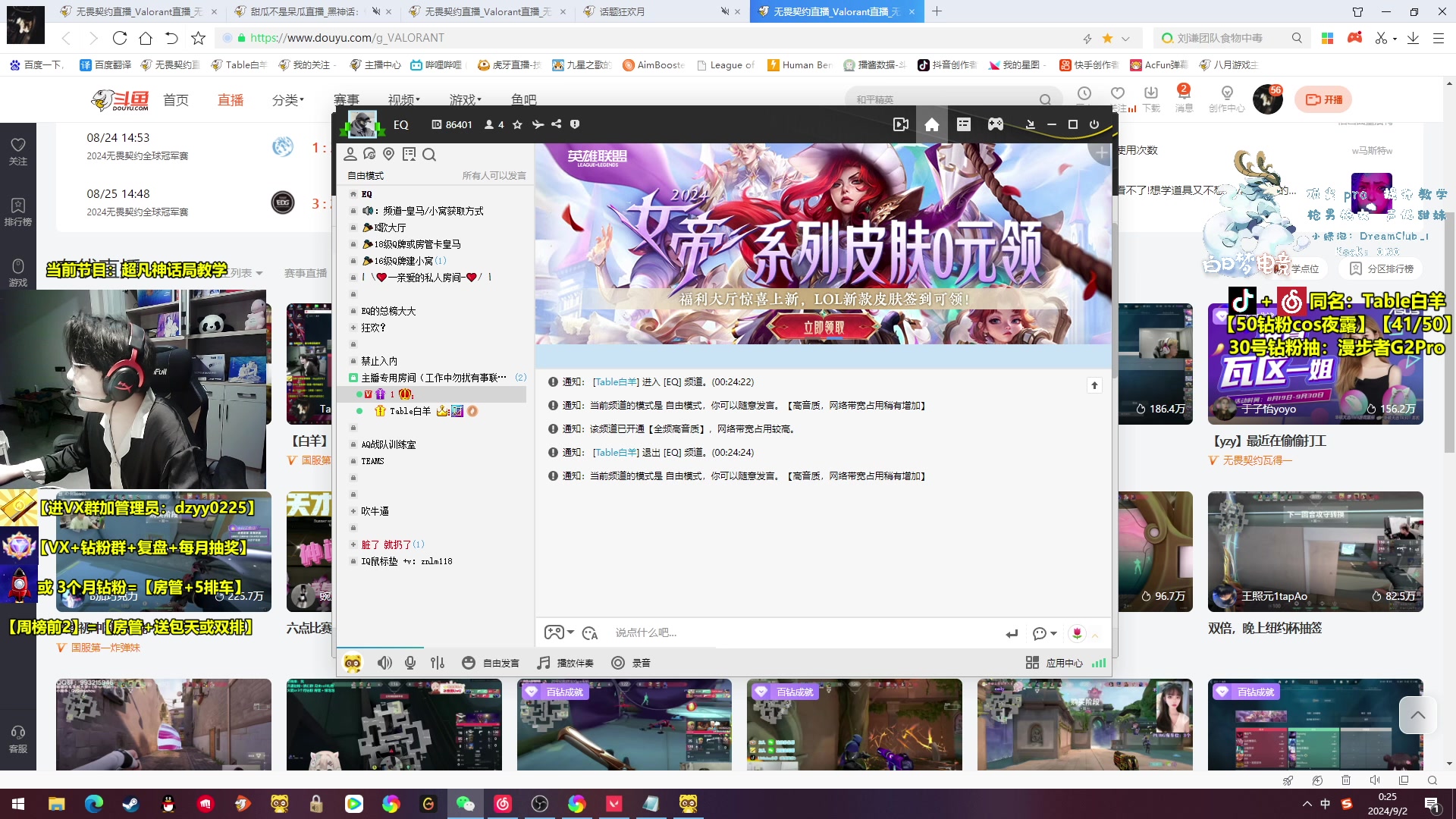Open Douyu history clock icon
Viewport: 1456px width, 819px height.
pos(1084,93)
